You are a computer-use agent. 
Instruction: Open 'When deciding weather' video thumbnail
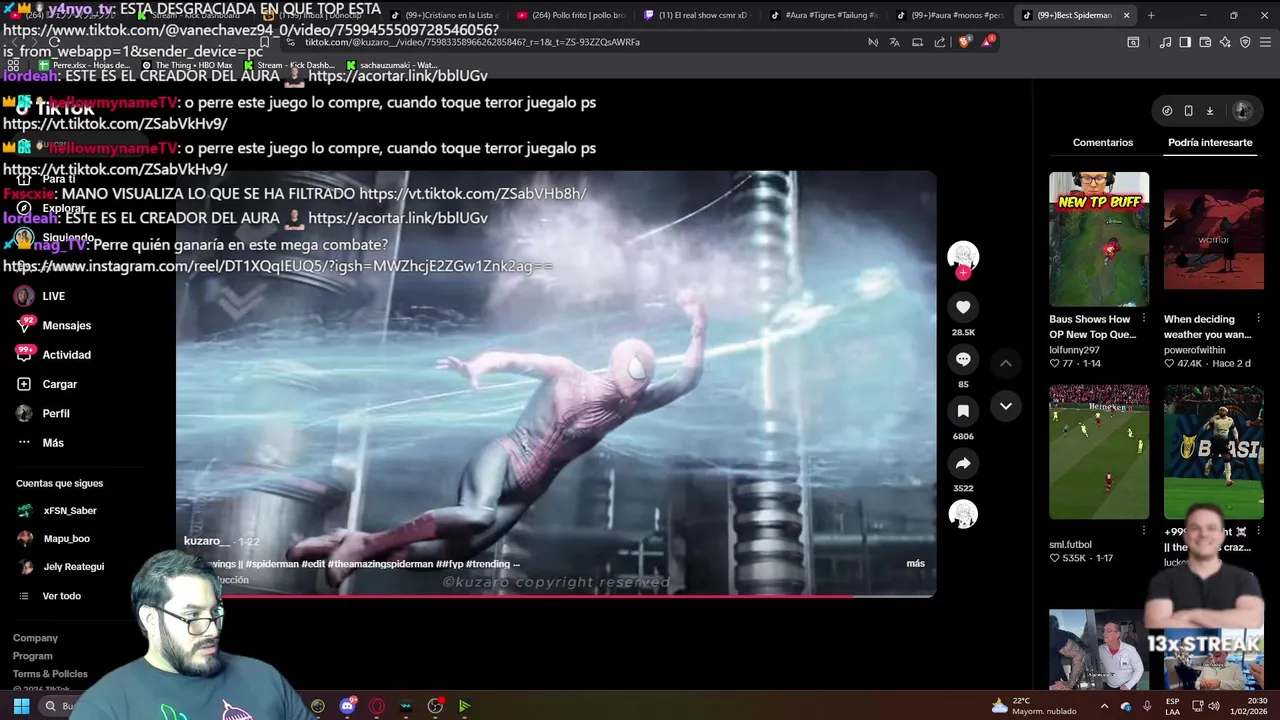pos(1214,238)
